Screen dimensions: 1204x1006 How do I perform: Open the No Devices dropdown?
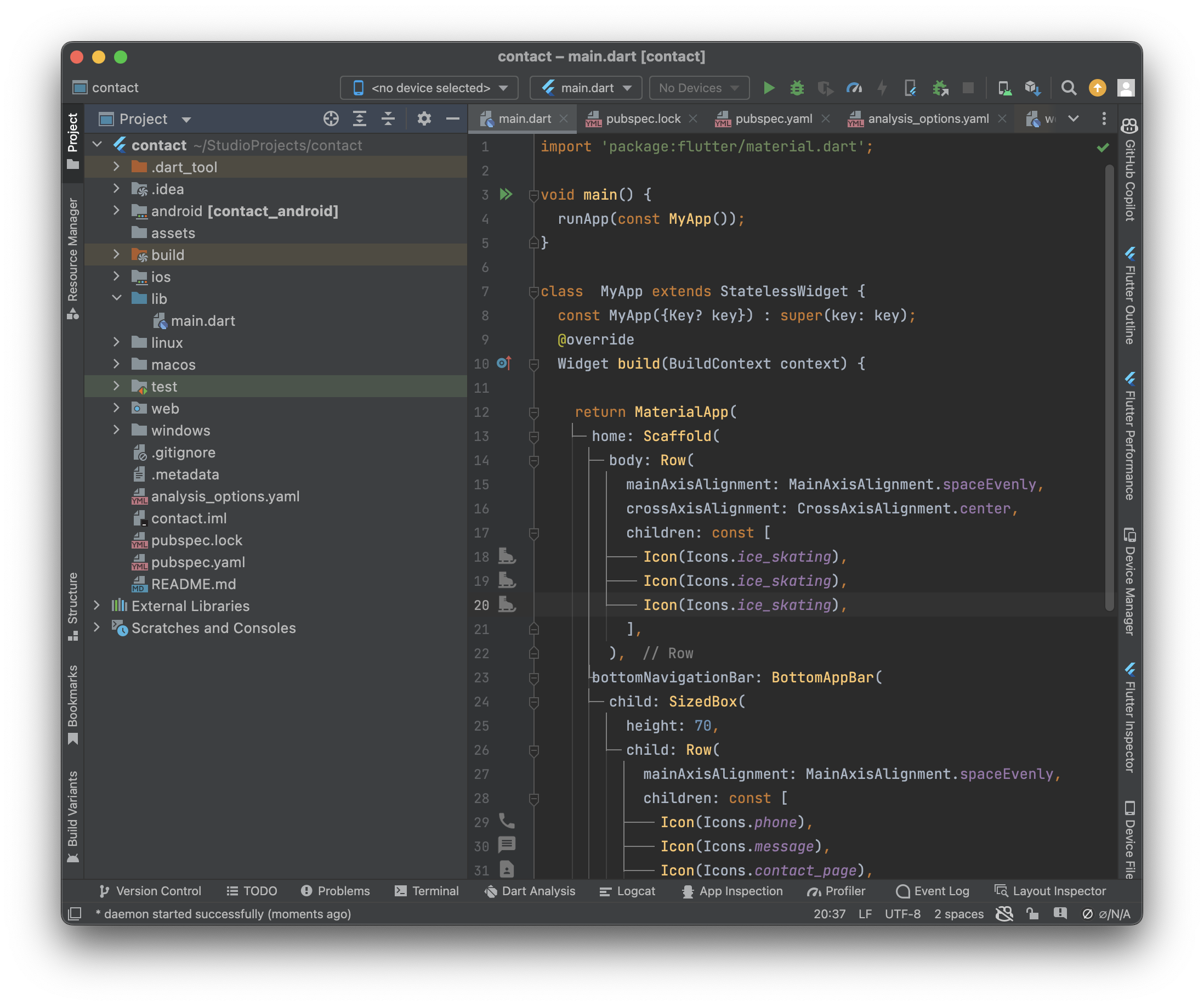(699, 88)
